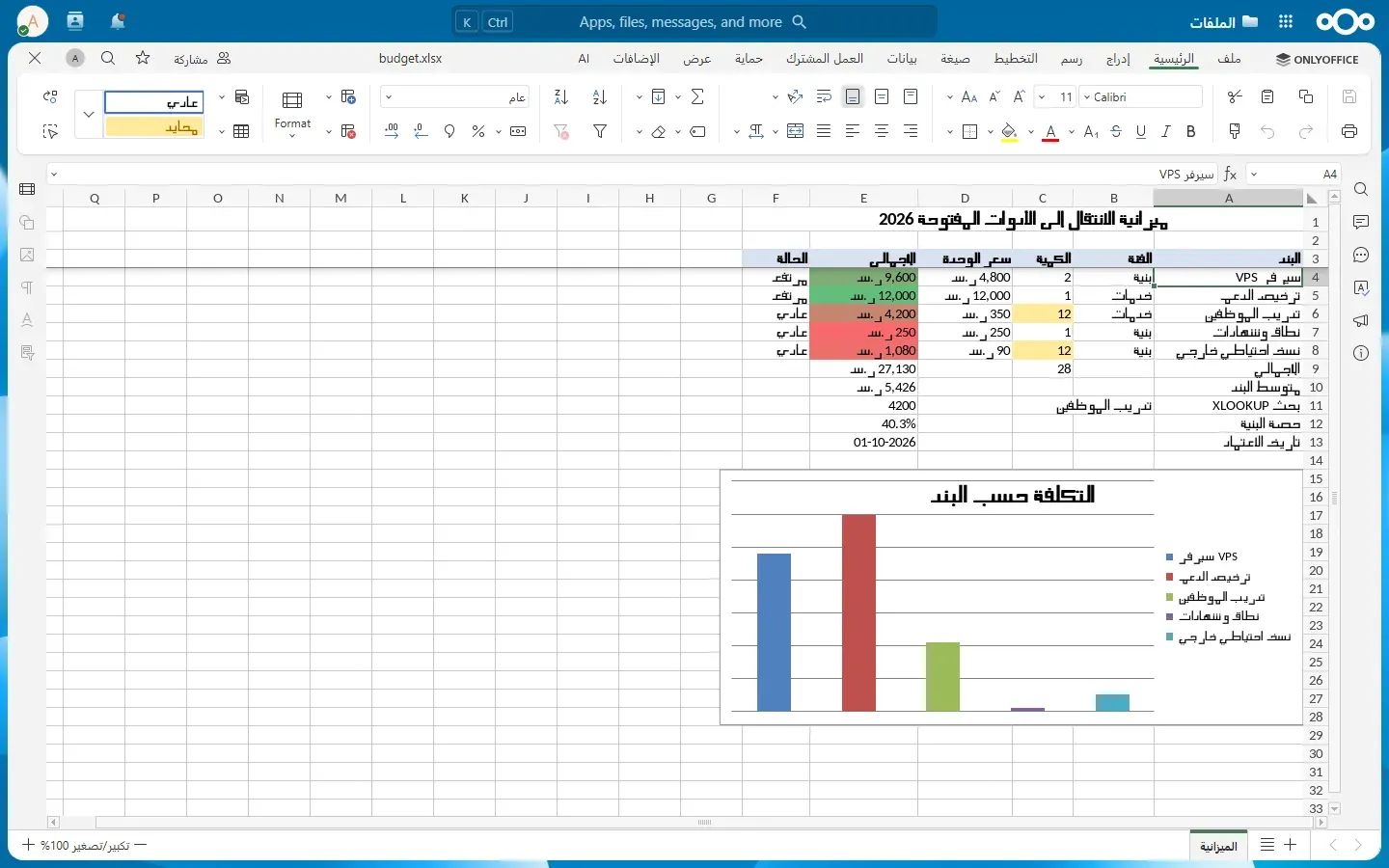Screen dimensions: 1389x868
Task: Click the Paste clipboard icon
Action: tap(1268, 96)
